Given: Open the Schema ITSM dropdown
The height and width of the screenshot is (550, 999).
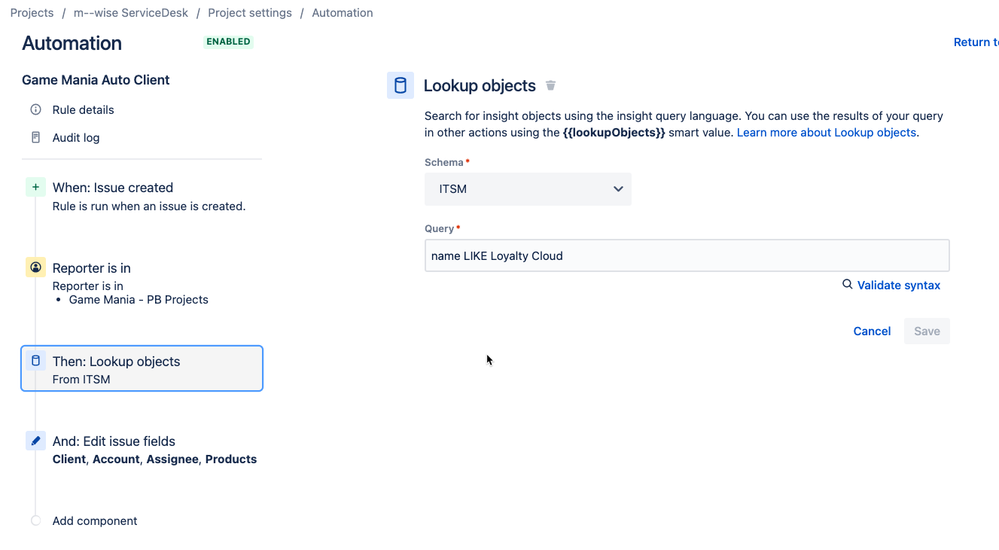Looking at the screenshot, I should 528,189.
